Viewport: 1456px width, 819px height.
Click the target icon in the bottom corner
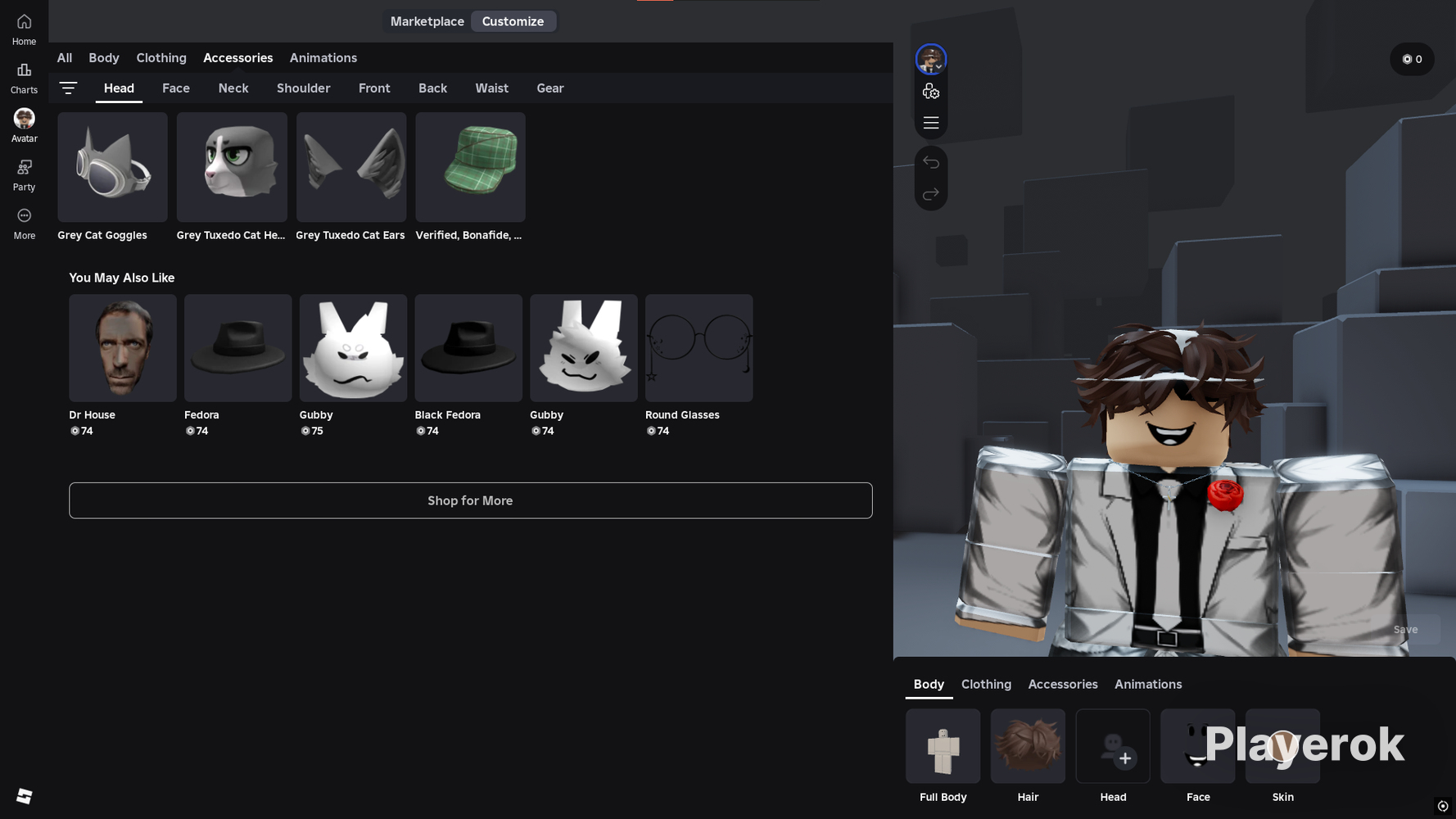1443,807
